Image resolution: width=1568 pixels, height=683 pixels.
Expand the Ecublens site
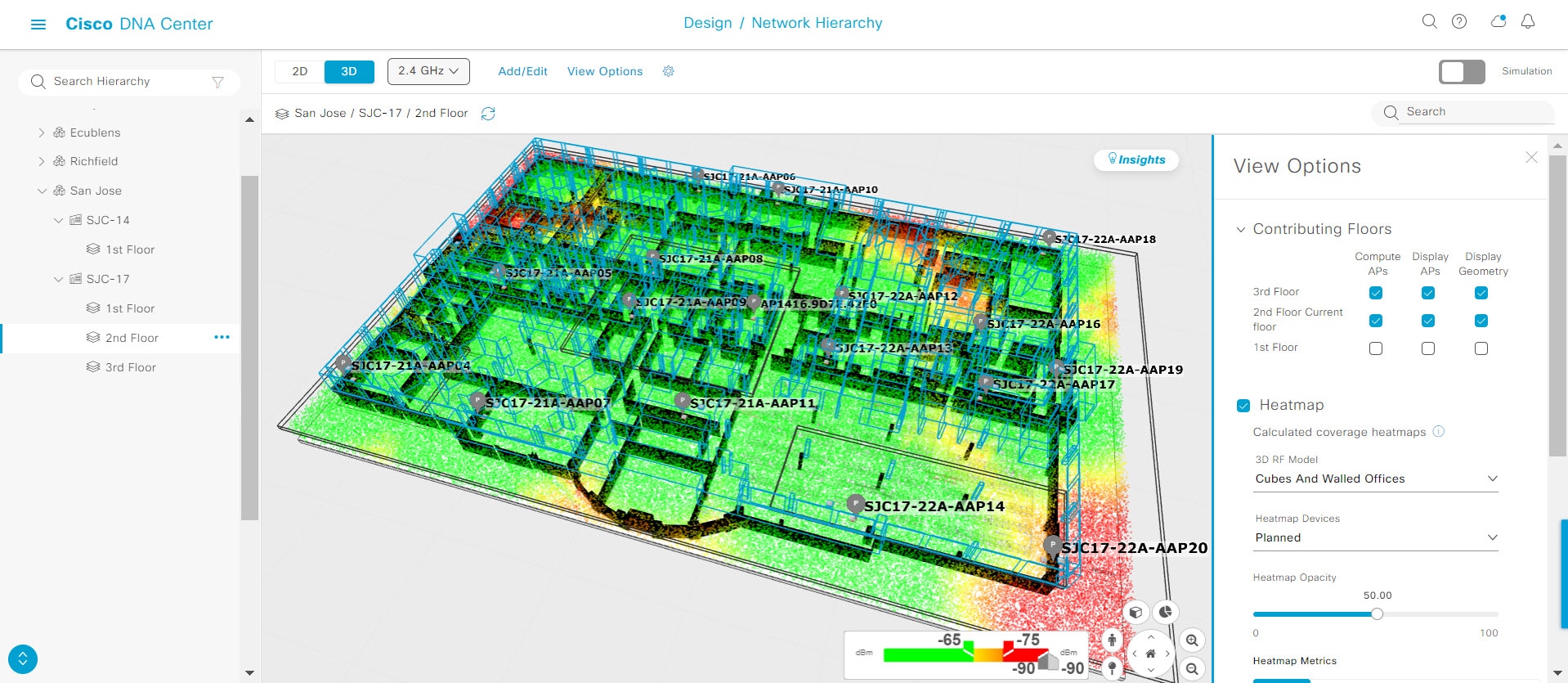point(42,133)
